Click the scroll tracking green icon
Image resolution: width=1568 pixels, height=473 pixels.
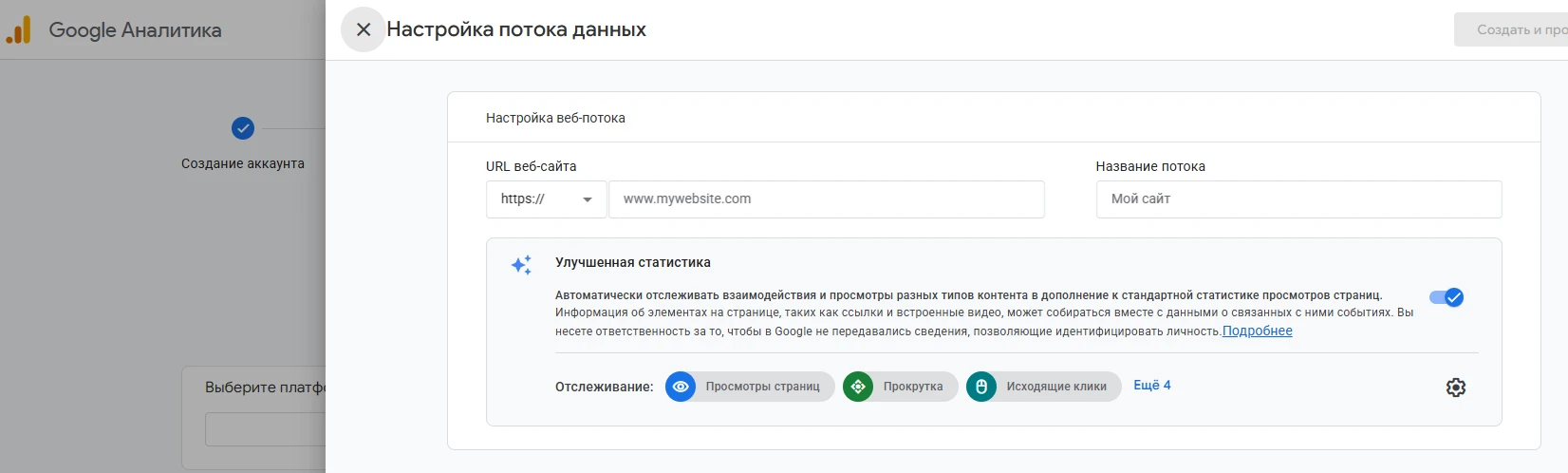pos(858,387)
